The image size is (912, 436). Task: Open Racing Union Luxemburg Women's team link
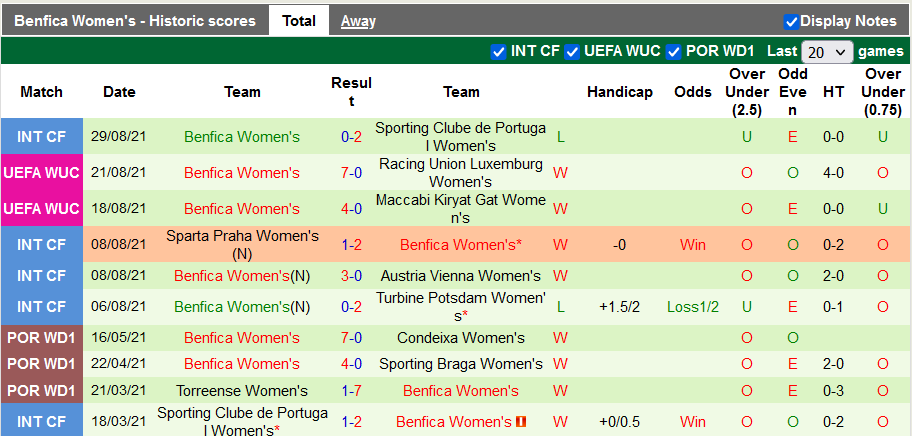pyautogui.click(x=461, y=172)
